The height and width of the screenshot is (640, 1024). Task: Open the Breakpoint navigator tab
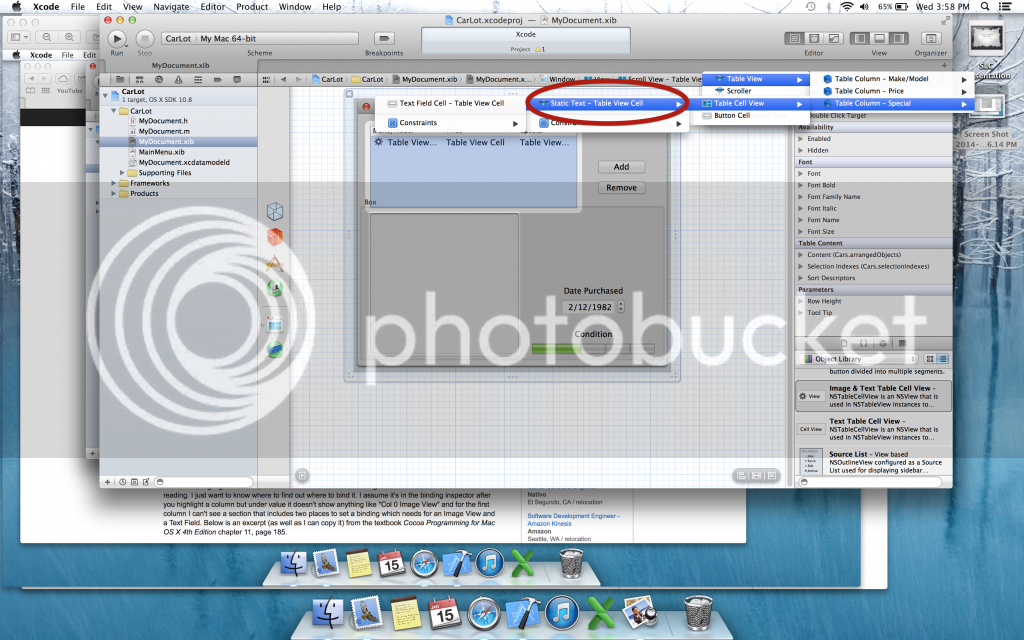[217, 80]
